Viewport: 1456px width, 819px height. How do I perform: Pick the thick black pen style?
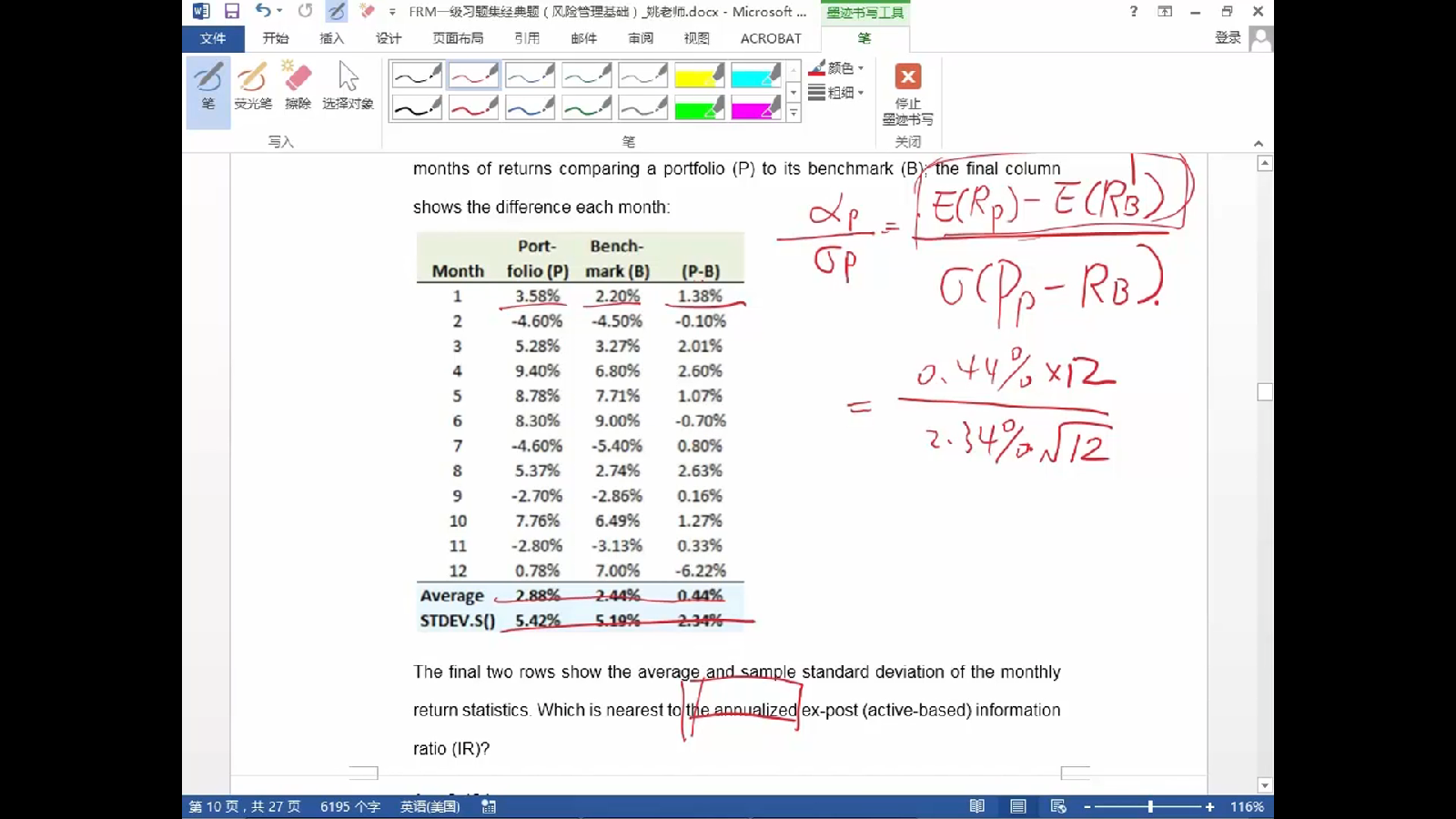click(x=417, y=107)
